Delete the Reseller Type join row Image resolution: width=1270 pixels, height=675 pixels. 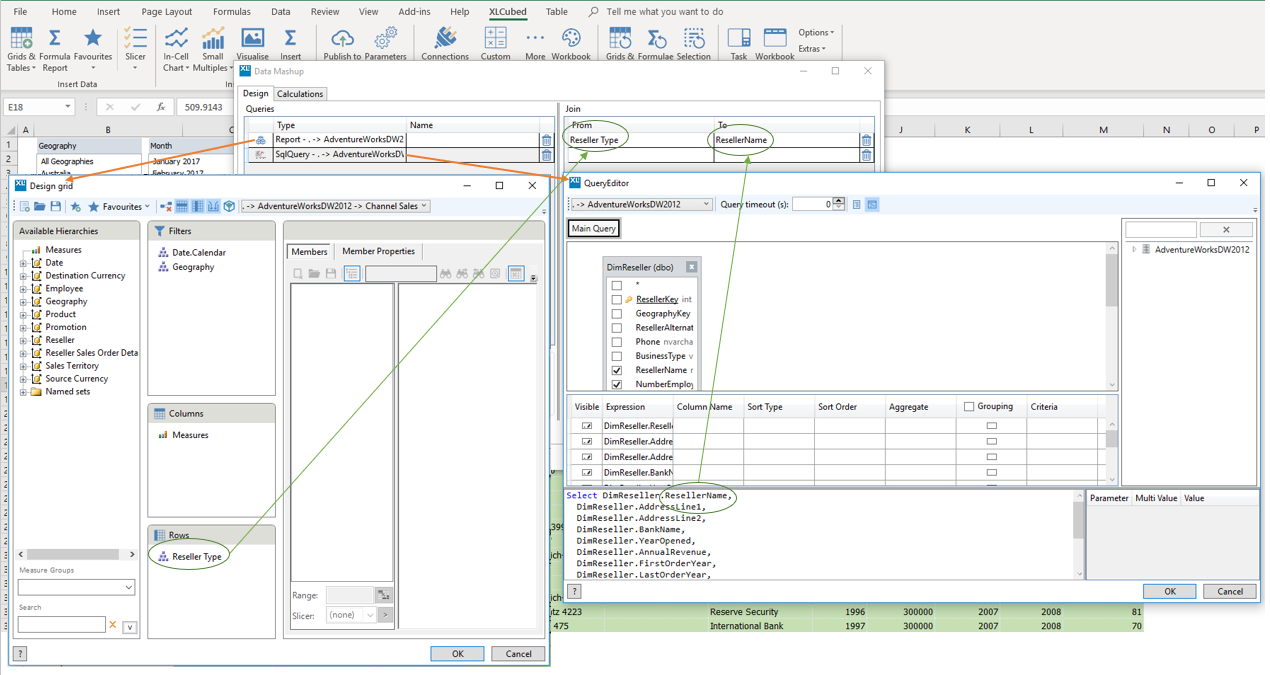pos(866,141)
